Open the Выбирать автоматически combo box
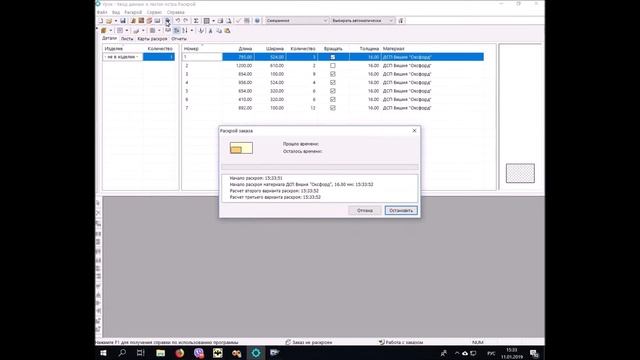The width and height of the screenshot is (640, 360). pos(362,20)
